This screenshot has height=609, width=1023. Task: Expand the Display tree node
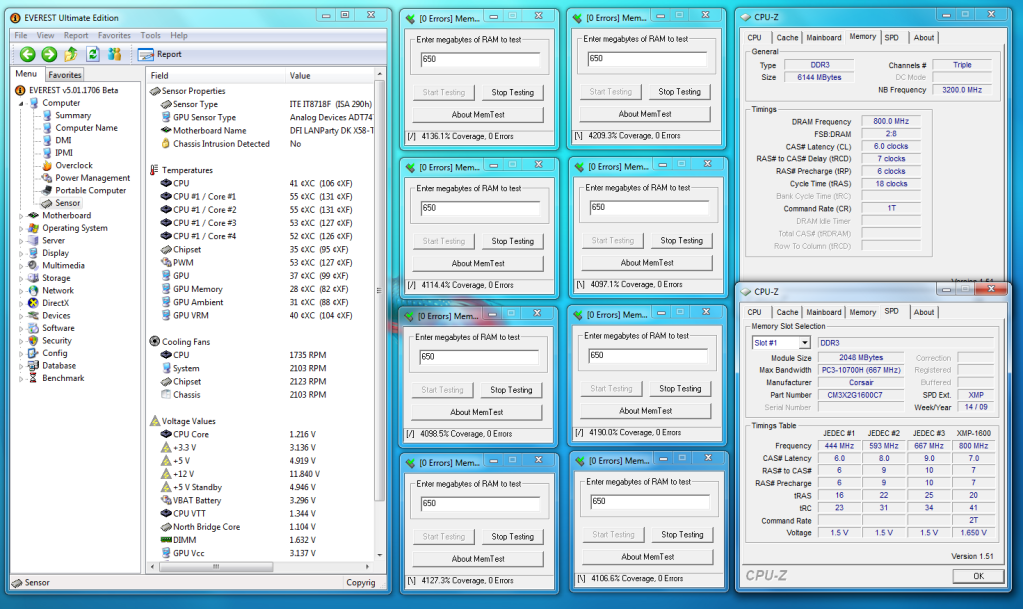(21, 253)
